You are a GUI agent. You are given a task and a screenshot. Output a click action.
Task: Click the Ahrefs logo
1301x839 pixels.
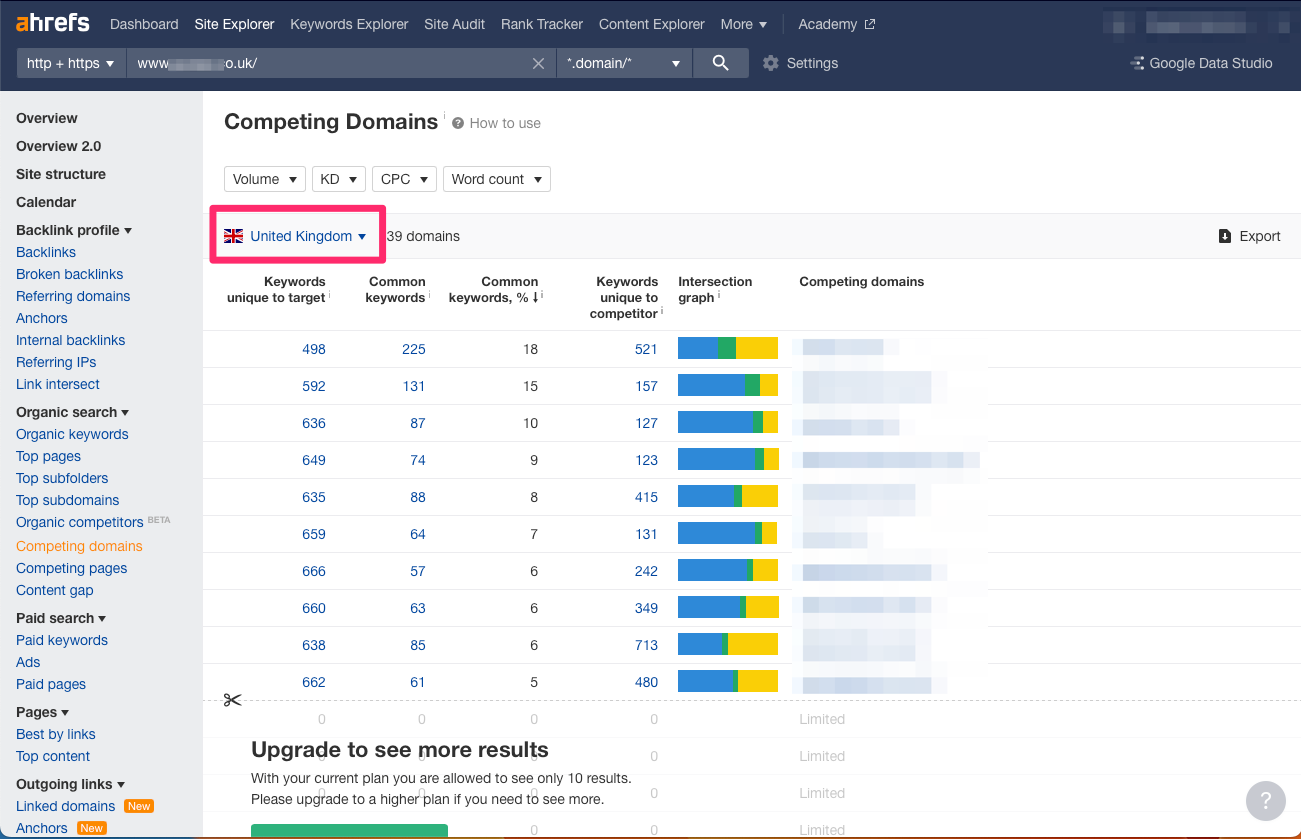click(x=53, y=23)
